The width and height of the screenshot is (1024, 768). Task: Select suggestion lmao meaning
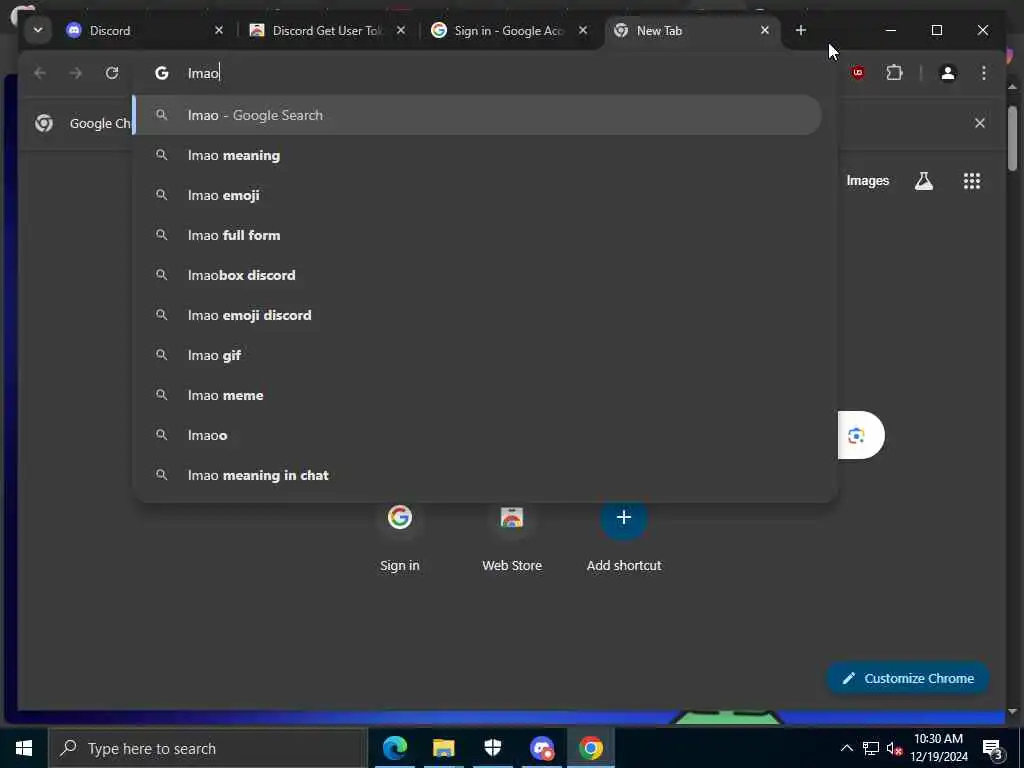(477, 155)
